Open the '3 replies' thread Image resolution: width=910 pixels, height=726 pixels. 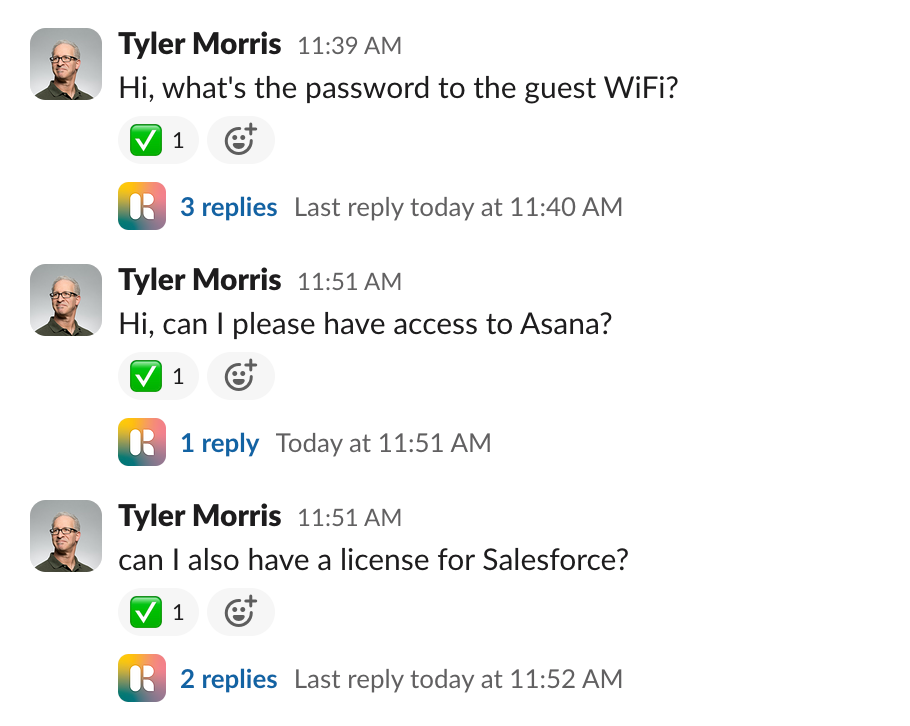[229, 207]
